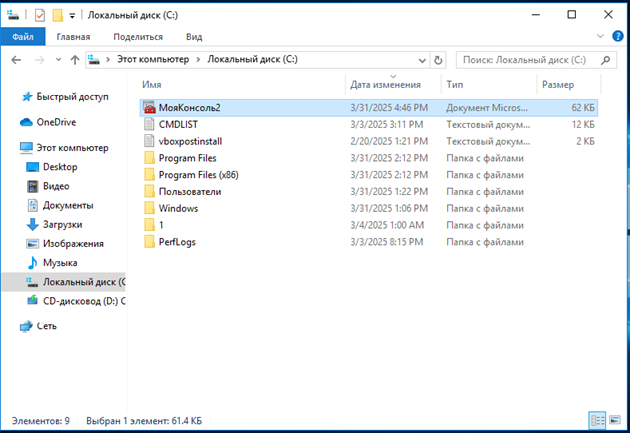This screenshot has height=433, width=630.
Task: Open CD-дисковод (D:) in navigation pane
Action: (84, 301)
